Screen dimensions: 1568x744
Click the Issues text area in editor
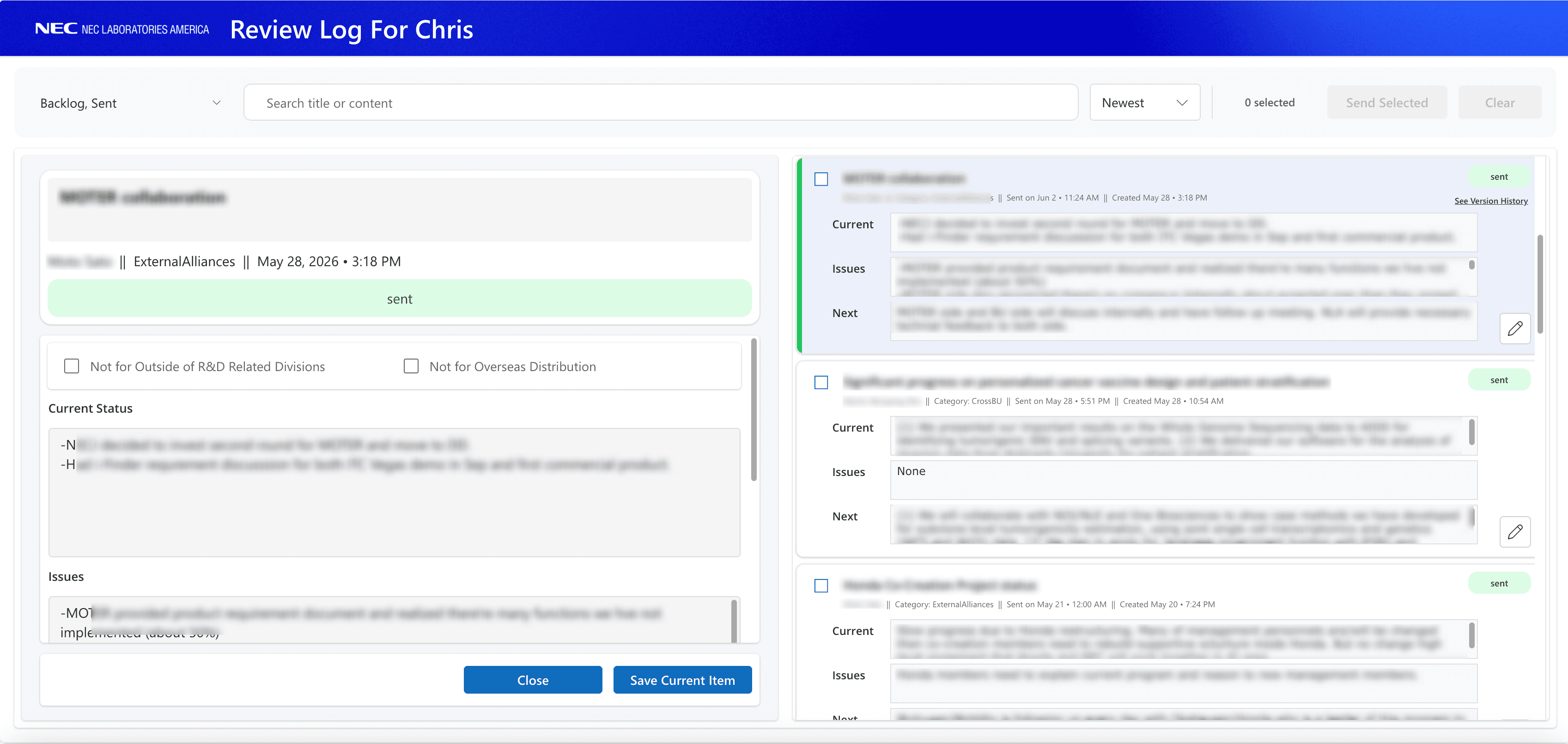[394, 619]
